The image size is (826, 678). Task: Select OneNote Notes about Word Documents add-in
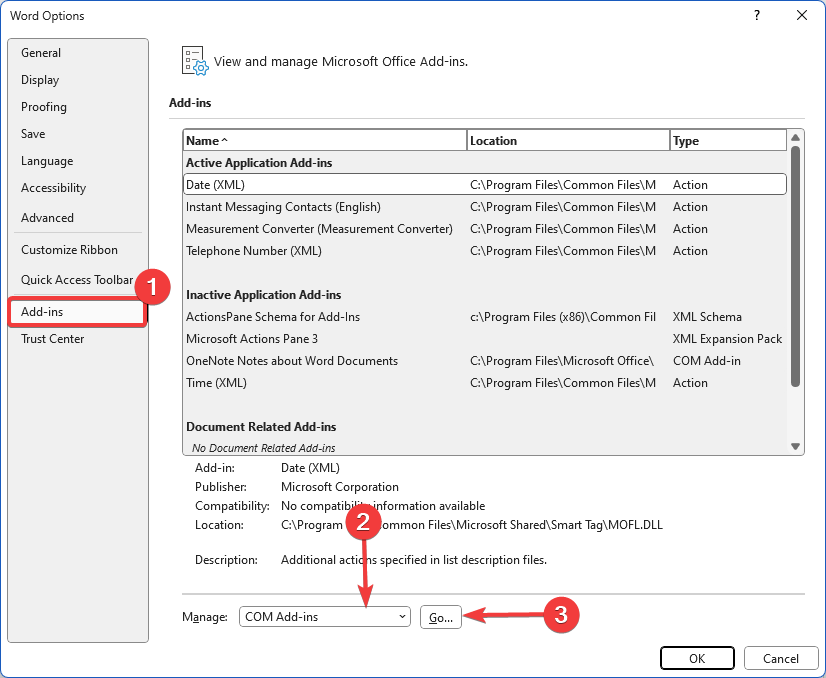tap(292, 361)
